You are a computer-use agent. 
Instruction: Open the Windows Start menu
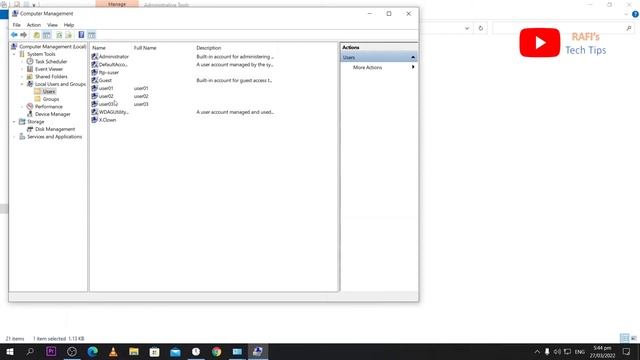tap(10, 351)
